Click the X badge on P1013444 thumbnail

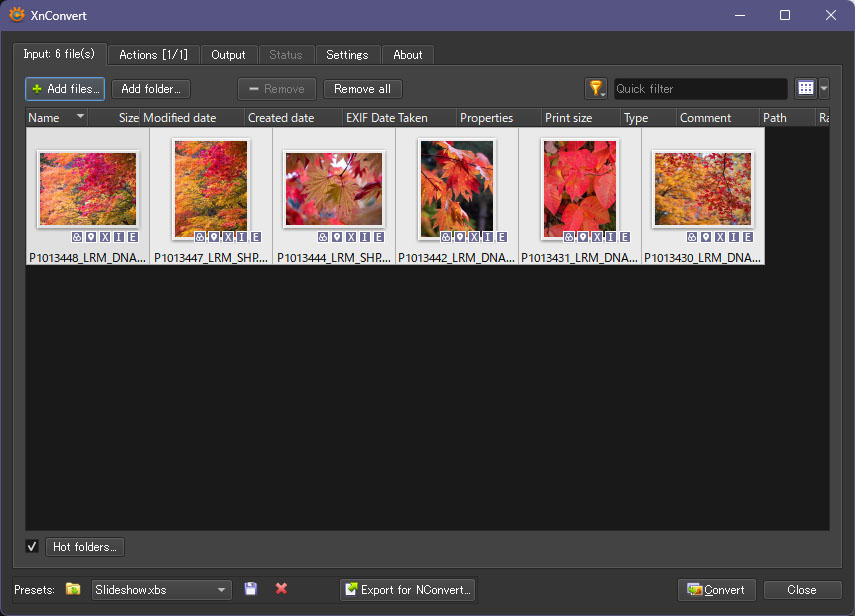[x=351, y=237]
